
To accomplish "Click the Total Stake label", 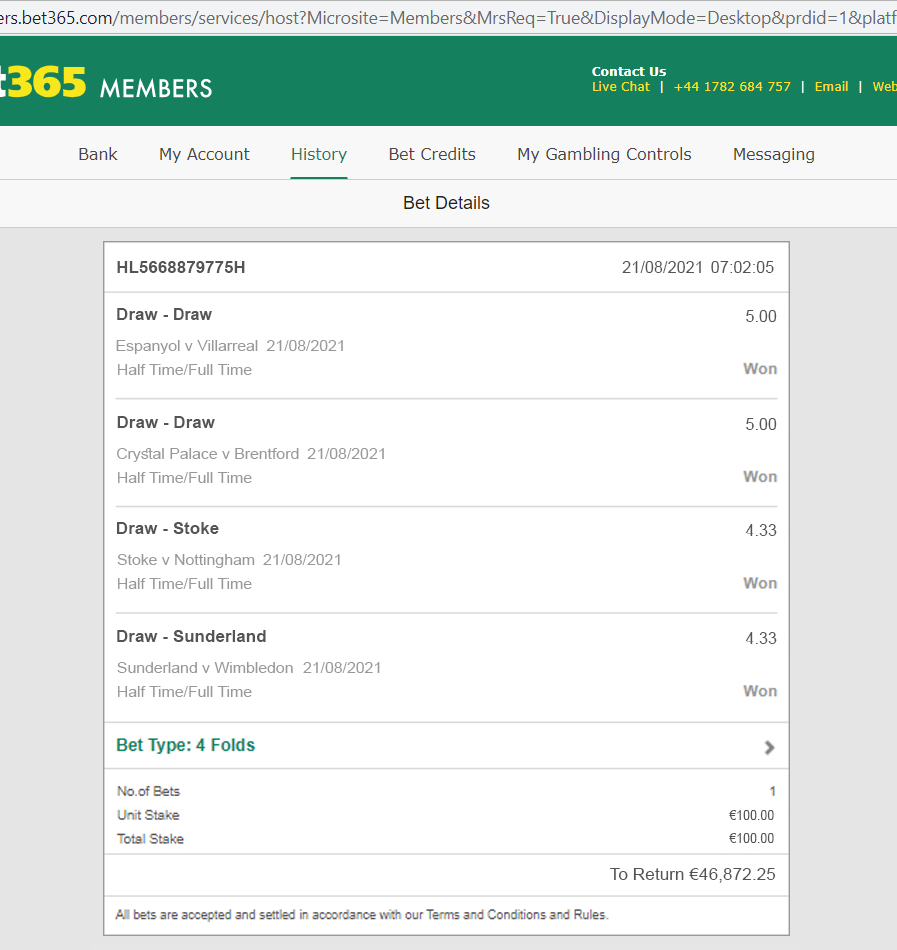I will 150,839.
